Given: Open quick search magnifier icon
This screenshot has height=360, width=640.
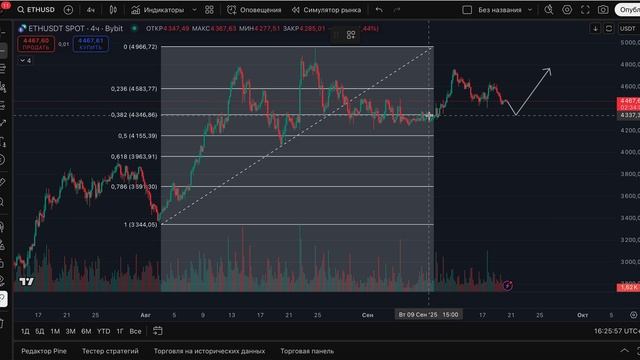Looking at the screenshot, I should [549, 10].
